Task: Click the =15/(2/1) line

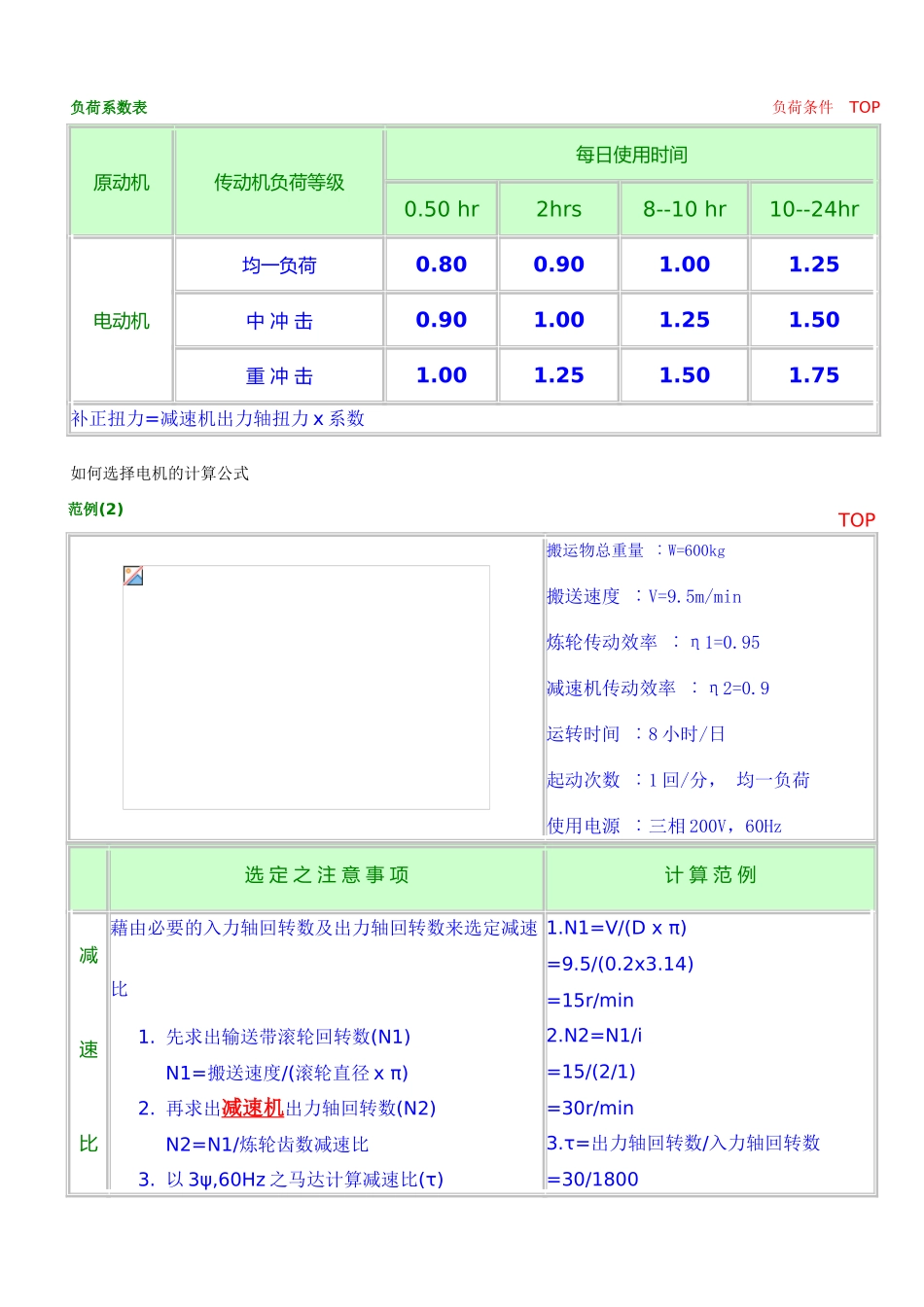Action: click(591, 1072)
